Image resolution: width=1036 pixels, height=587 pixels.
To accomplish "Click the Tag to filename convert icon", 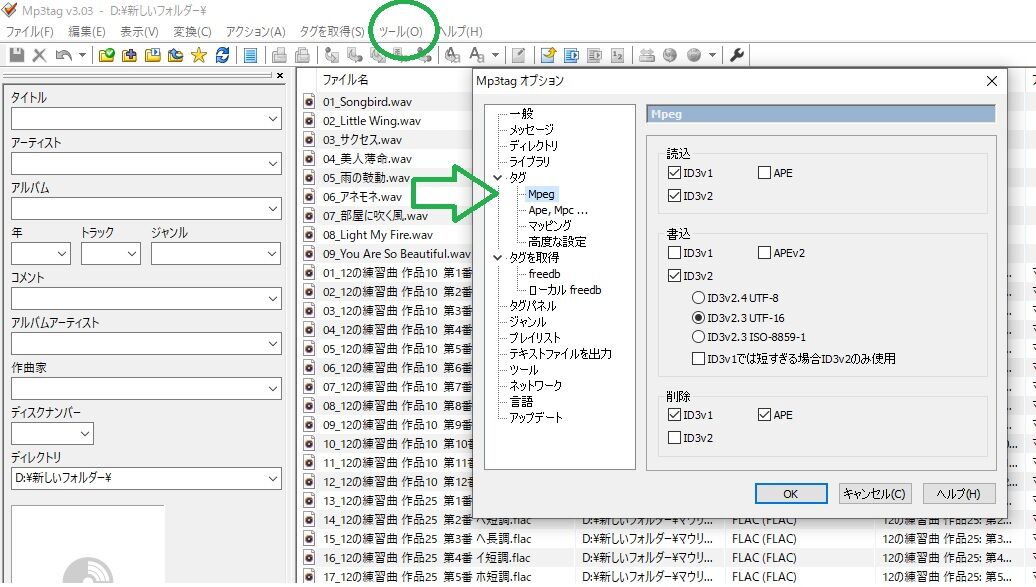I will click(332, 56).
